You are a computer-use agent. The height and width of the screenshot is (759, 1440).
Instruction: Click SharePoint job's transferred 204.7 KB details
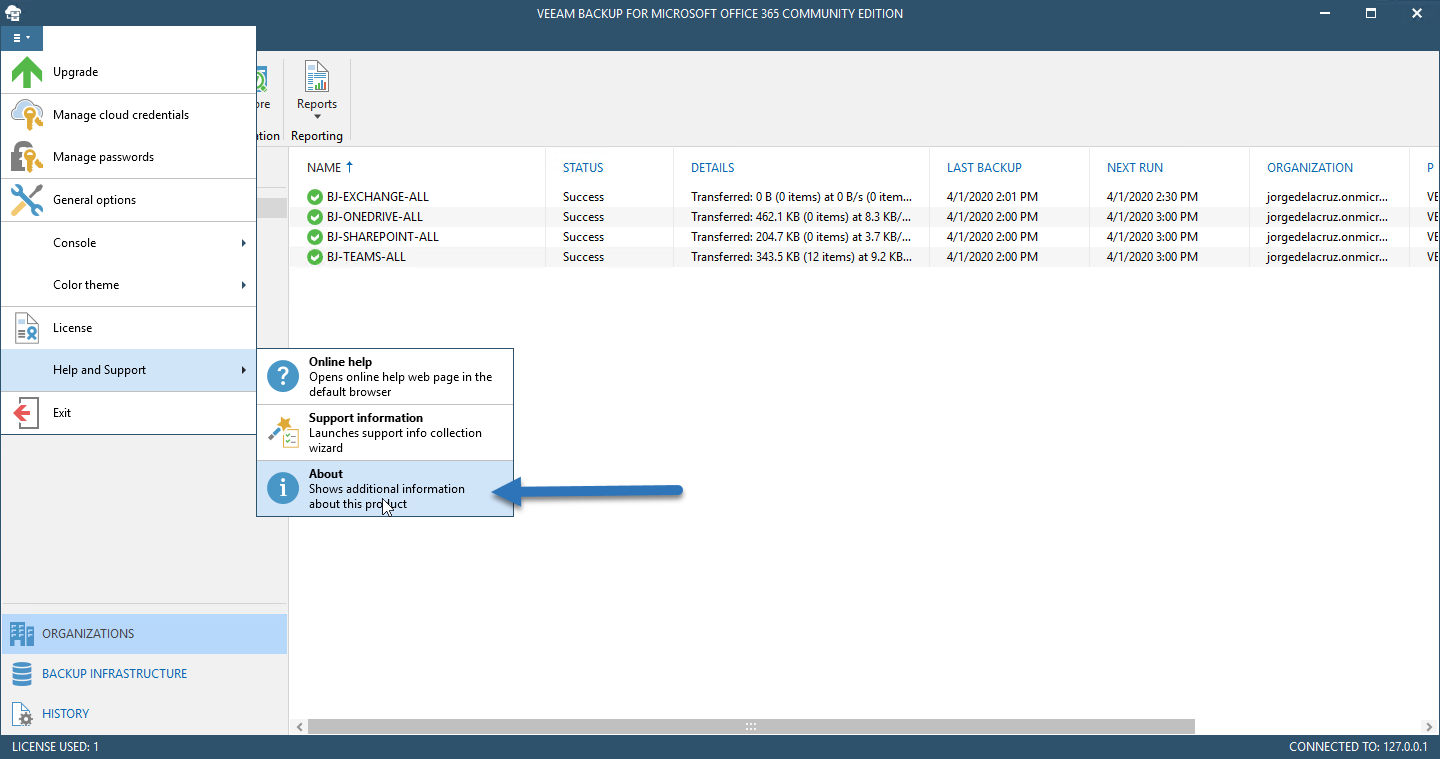point(801,237)
